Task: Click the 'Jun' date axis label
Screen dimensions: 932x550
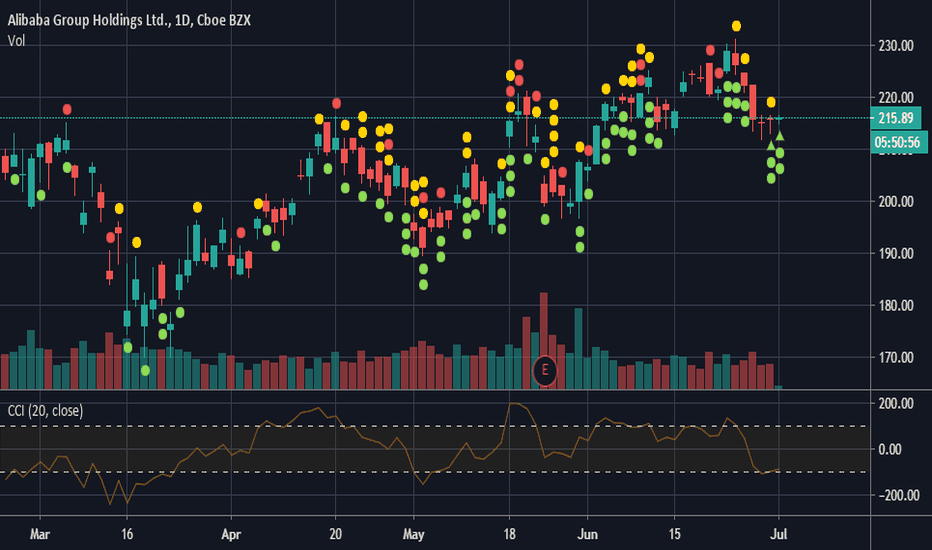Action: (587, 534)
